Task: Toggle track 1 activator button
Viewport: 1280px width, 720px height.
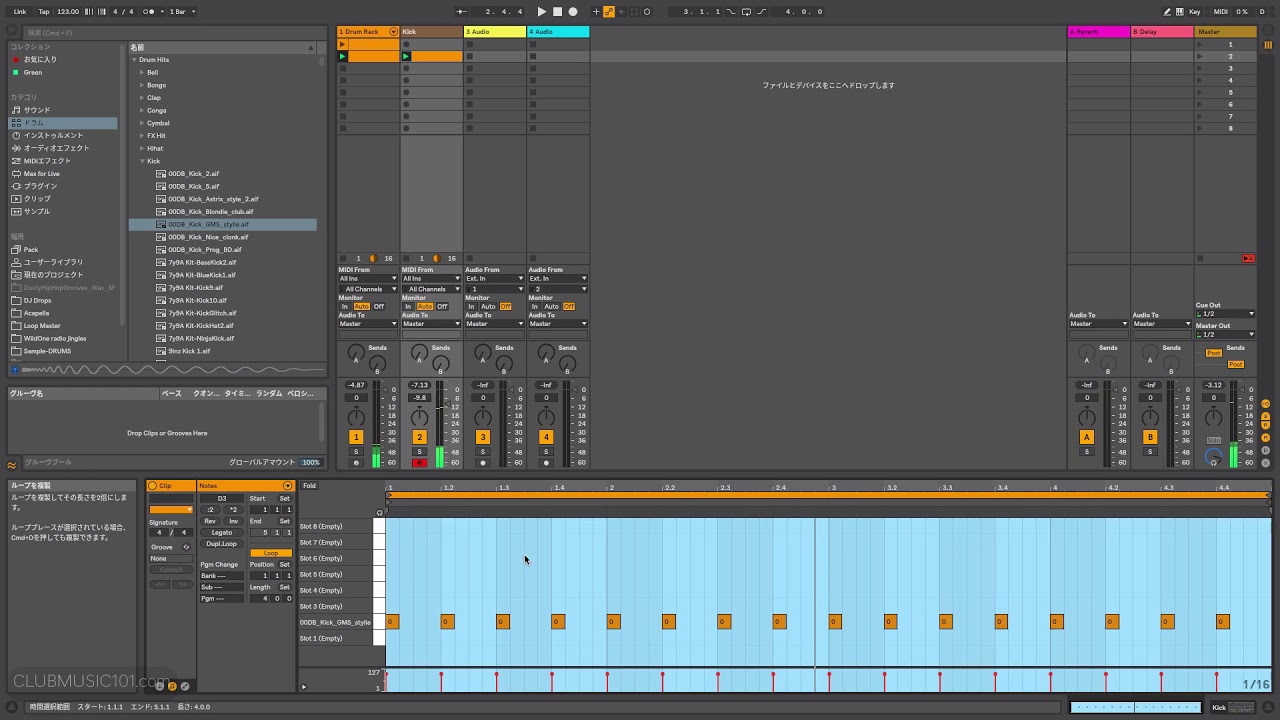Action: tap(356, 437)
